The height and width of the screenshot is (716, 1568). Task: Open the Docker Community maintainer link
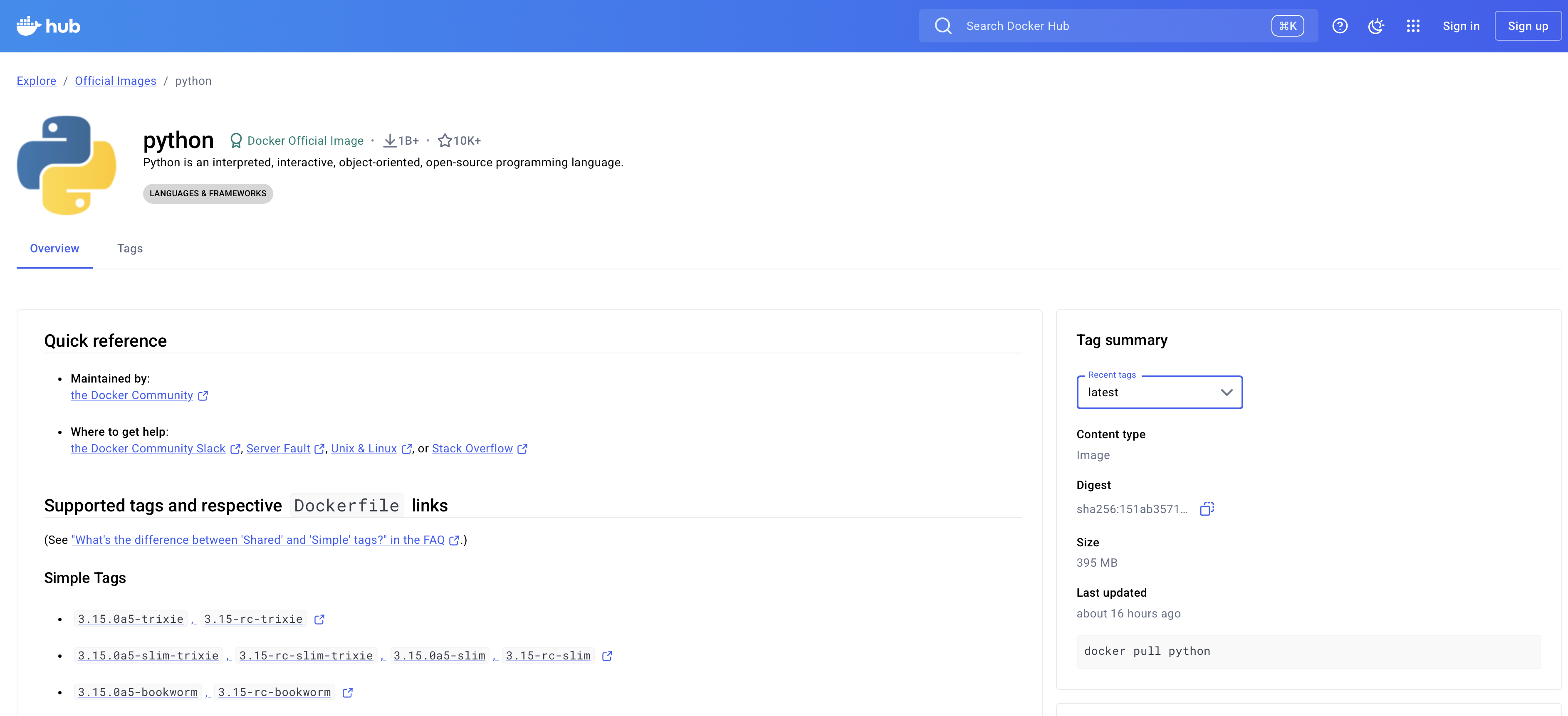tap(132, 395)
